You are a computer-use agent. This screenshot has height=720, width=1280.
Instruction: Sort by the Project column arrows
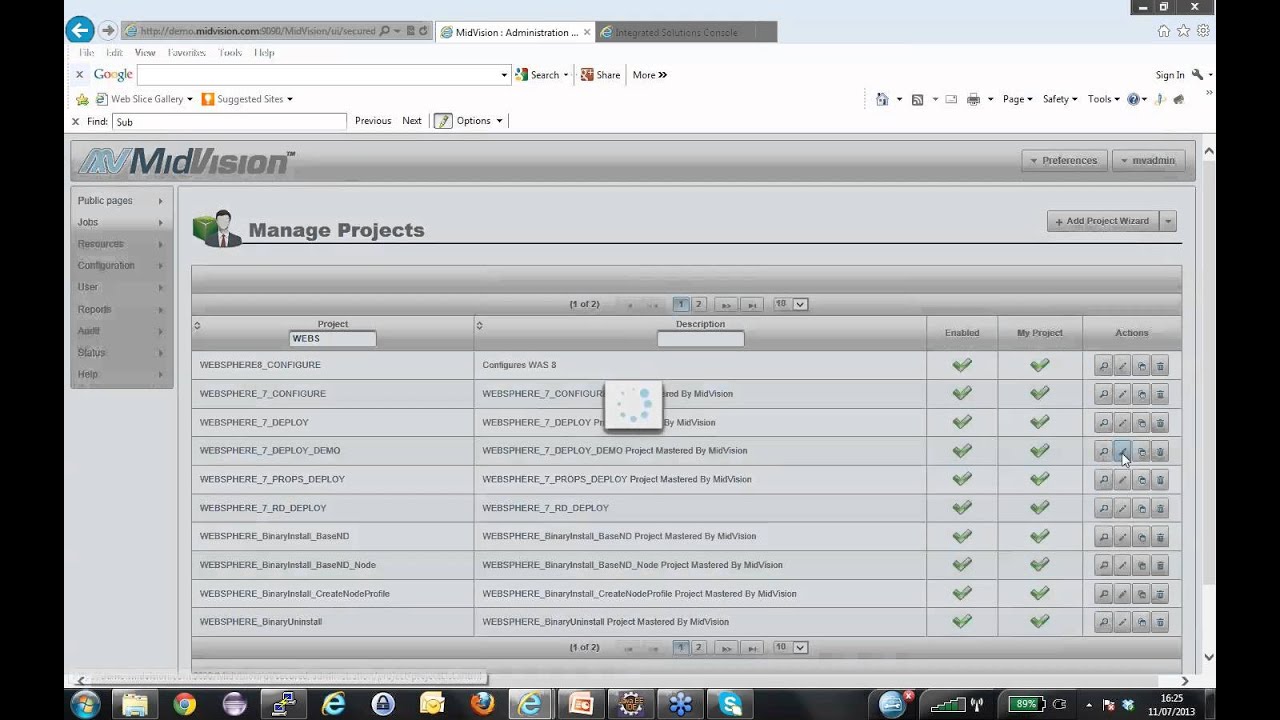[197, 325]
